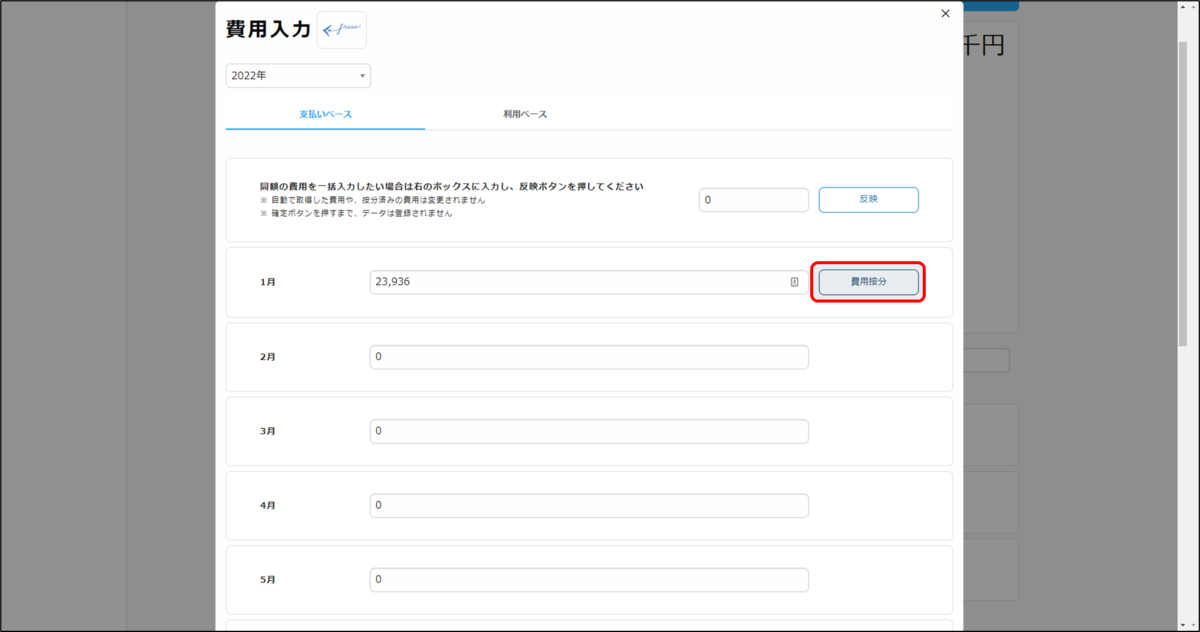Image resolution: width=1200 pixels, height=632 pixels.
Task: Click the bulk amount input box showing 0
Action: pos(753,199)
